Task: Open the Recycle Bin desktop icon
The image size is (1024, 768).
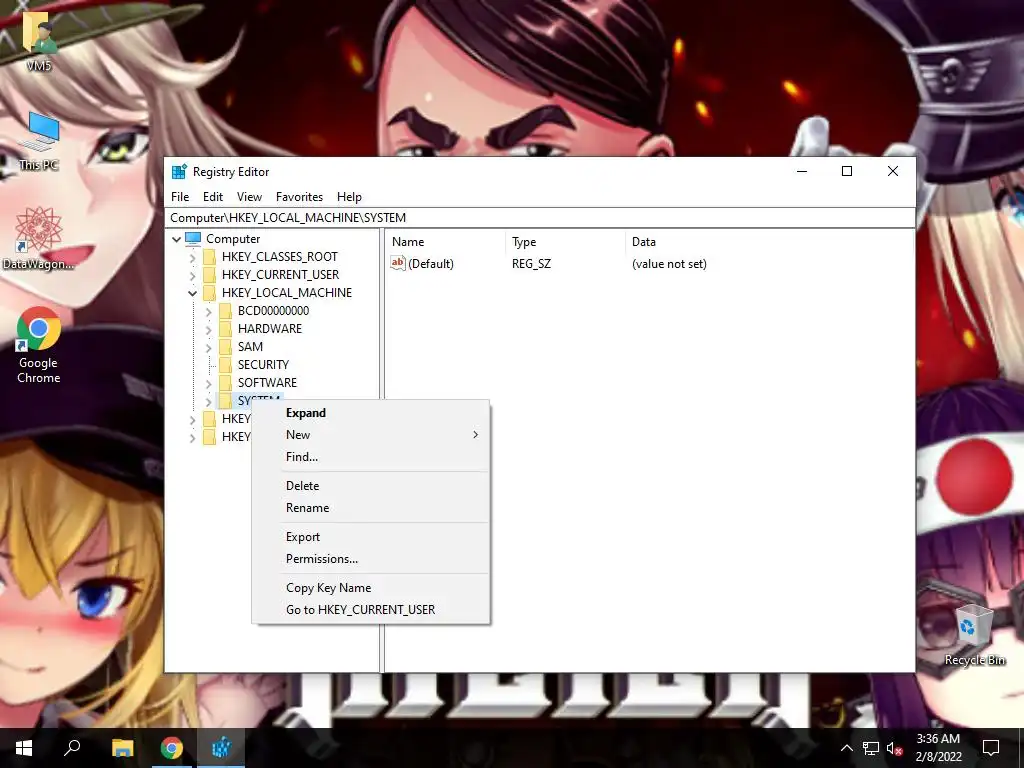Action: [x=974, y=635]
